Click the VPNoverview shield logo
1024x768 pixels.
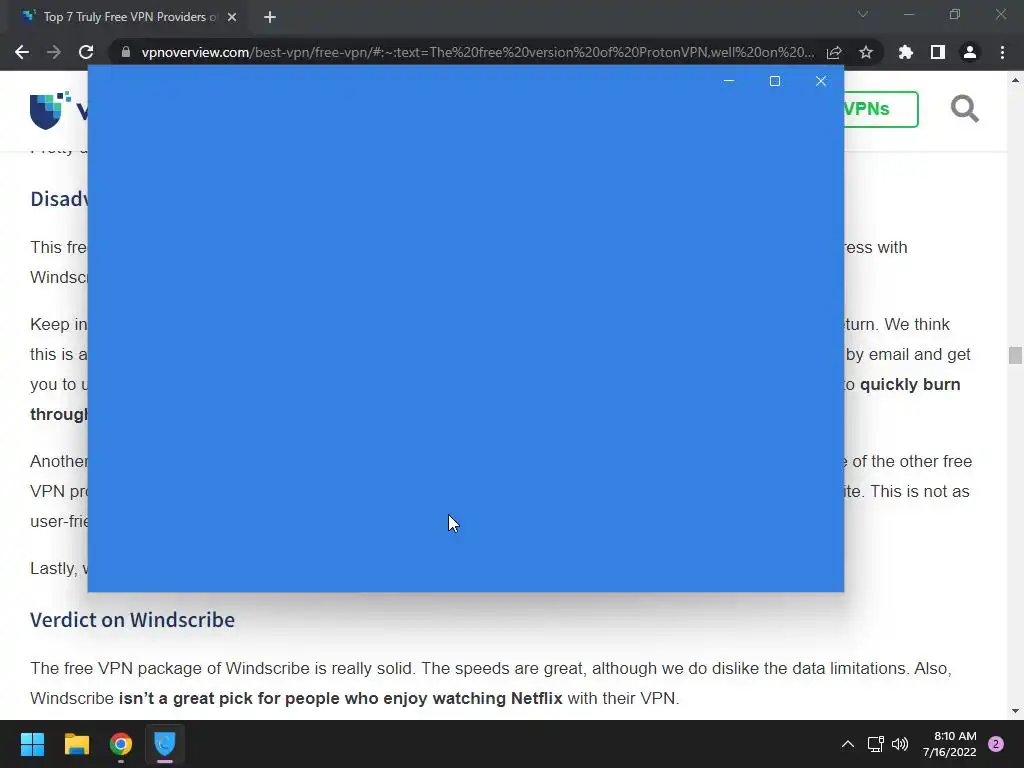tap(50, 110)
